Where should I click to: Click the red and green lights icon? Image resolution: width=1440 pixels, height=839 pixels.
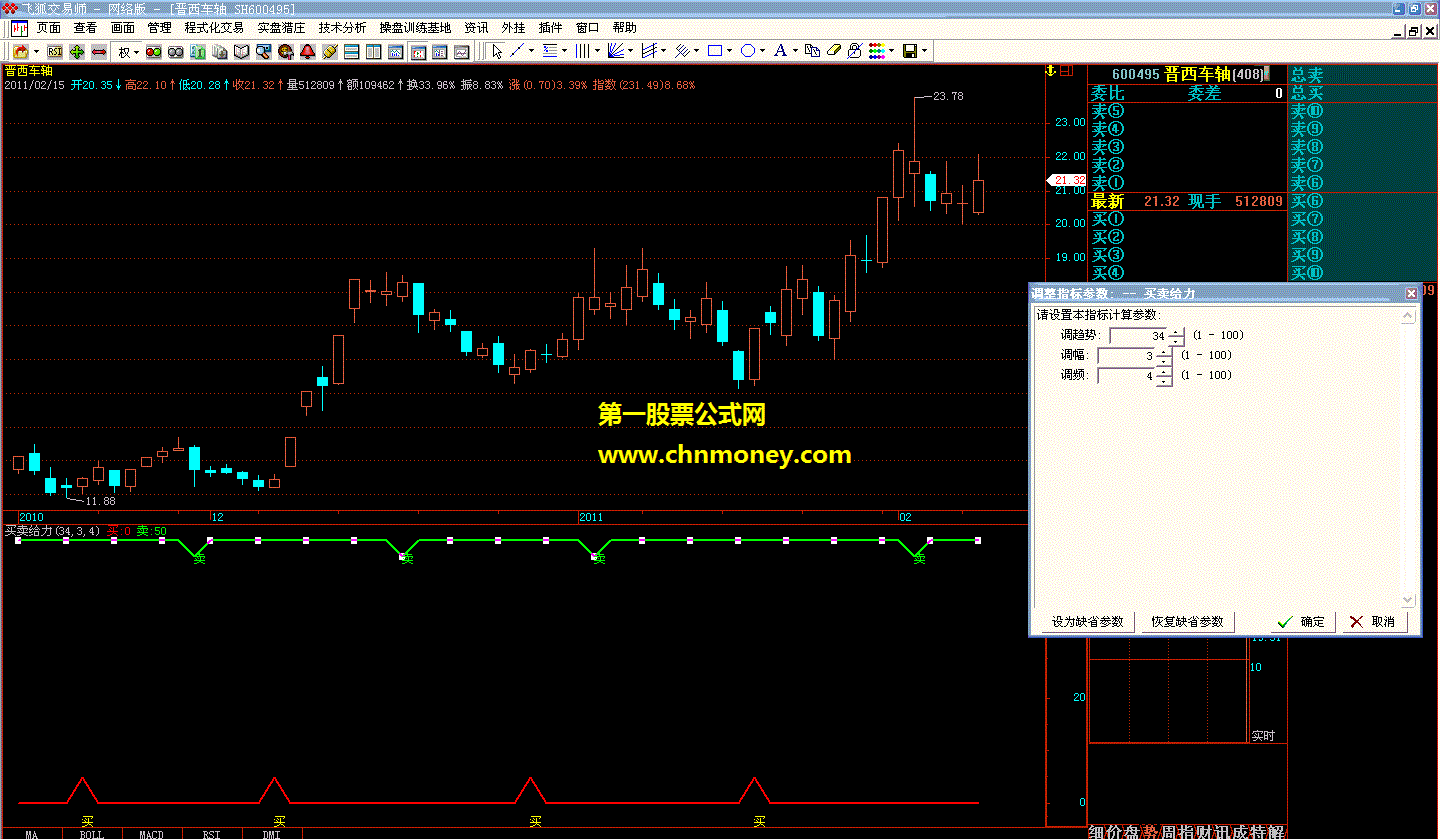click(153, 51)
